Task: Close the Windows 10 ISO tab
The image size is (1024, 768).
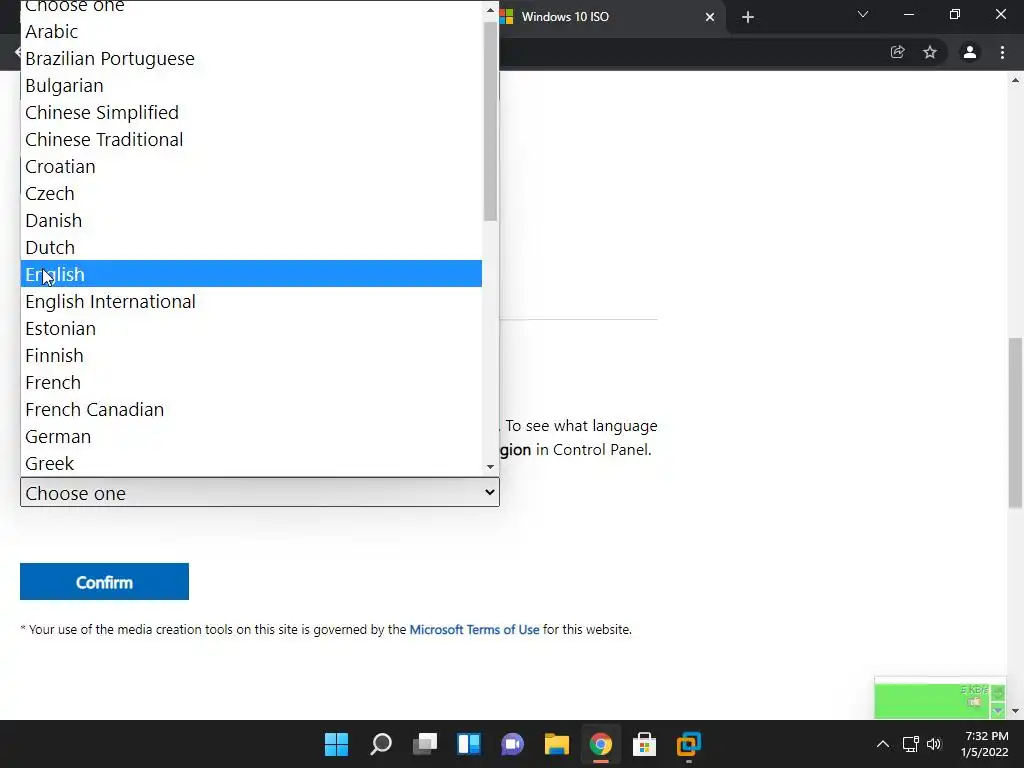Action: (710, 17)
